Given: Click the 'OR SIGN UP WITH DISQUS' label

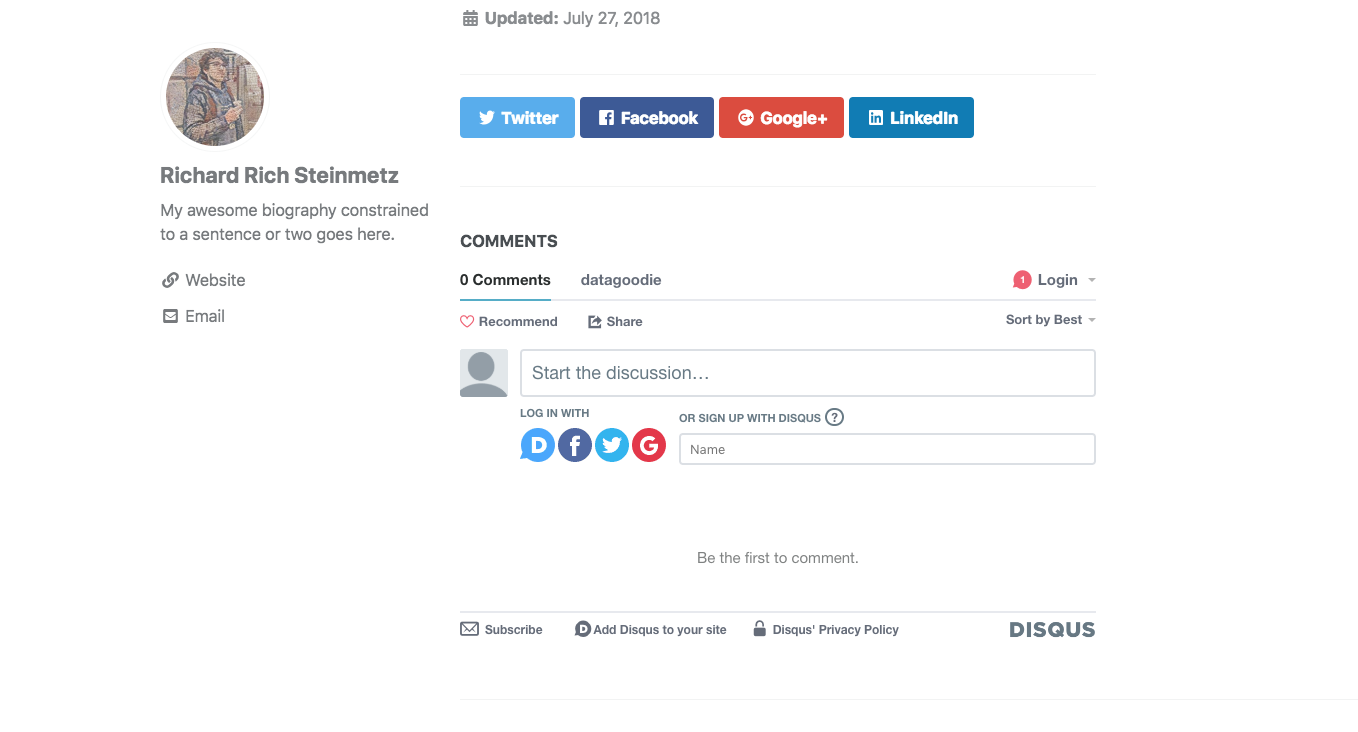Looking at the screenshot, I should coord(750,418).
